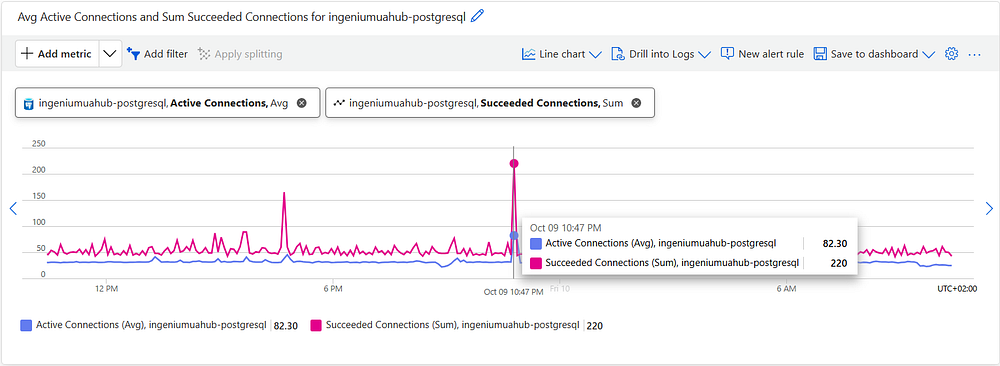Click the New alert rule icon
The height and width of the screenshot is (366, 1000).
pyautogui.click(x=728, y=54)
